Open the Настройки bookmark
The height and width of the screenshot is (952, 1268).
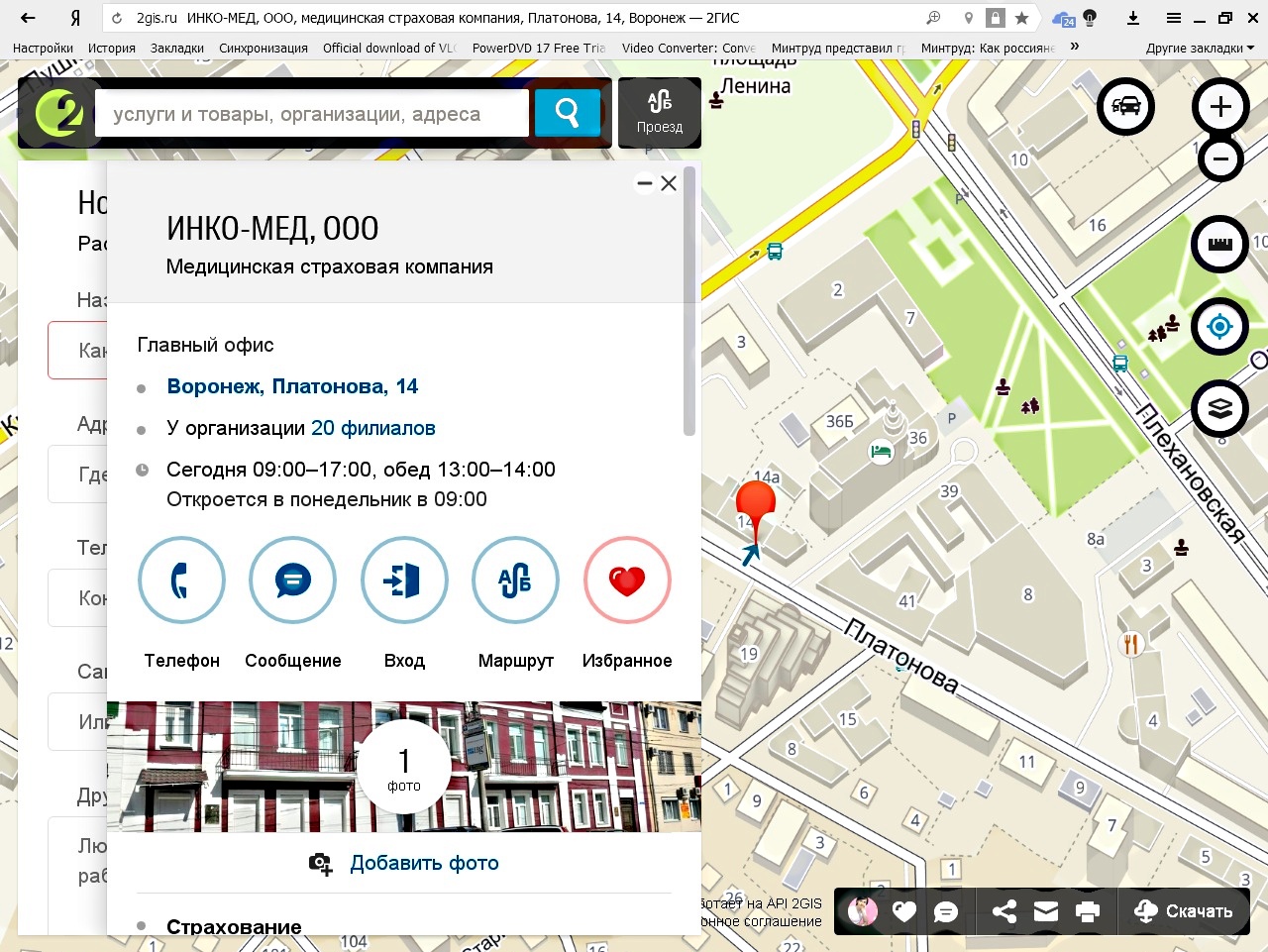43,48
